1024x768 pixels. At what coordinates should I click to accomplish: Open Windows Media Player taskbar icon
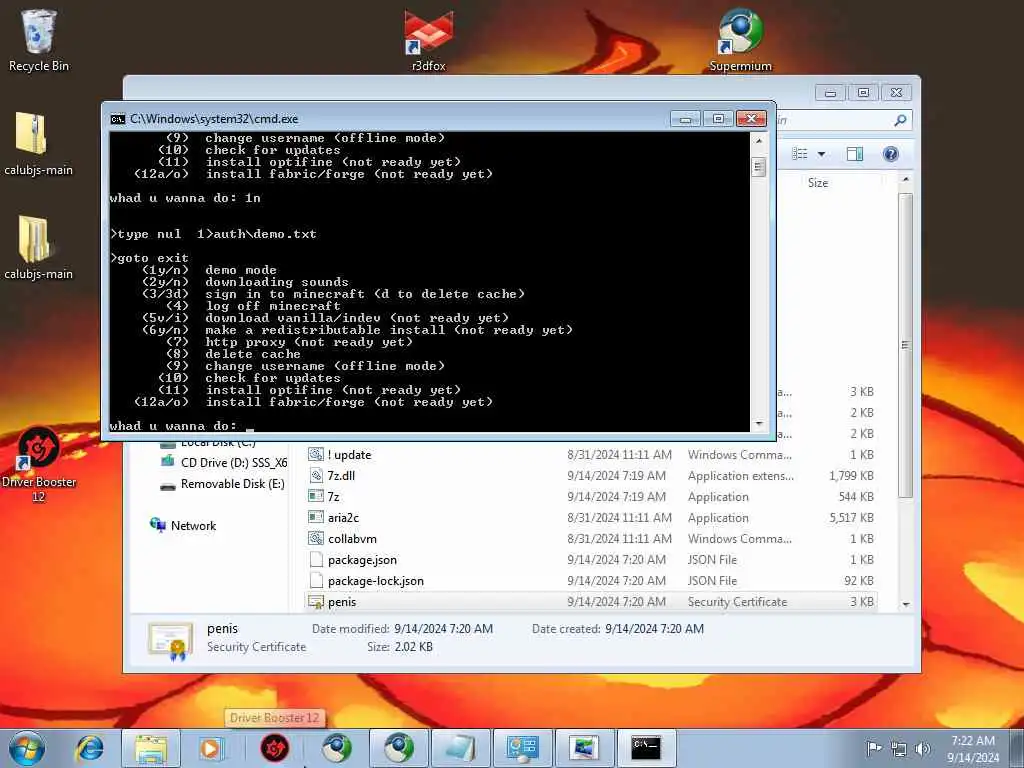[x=211, y=748]
